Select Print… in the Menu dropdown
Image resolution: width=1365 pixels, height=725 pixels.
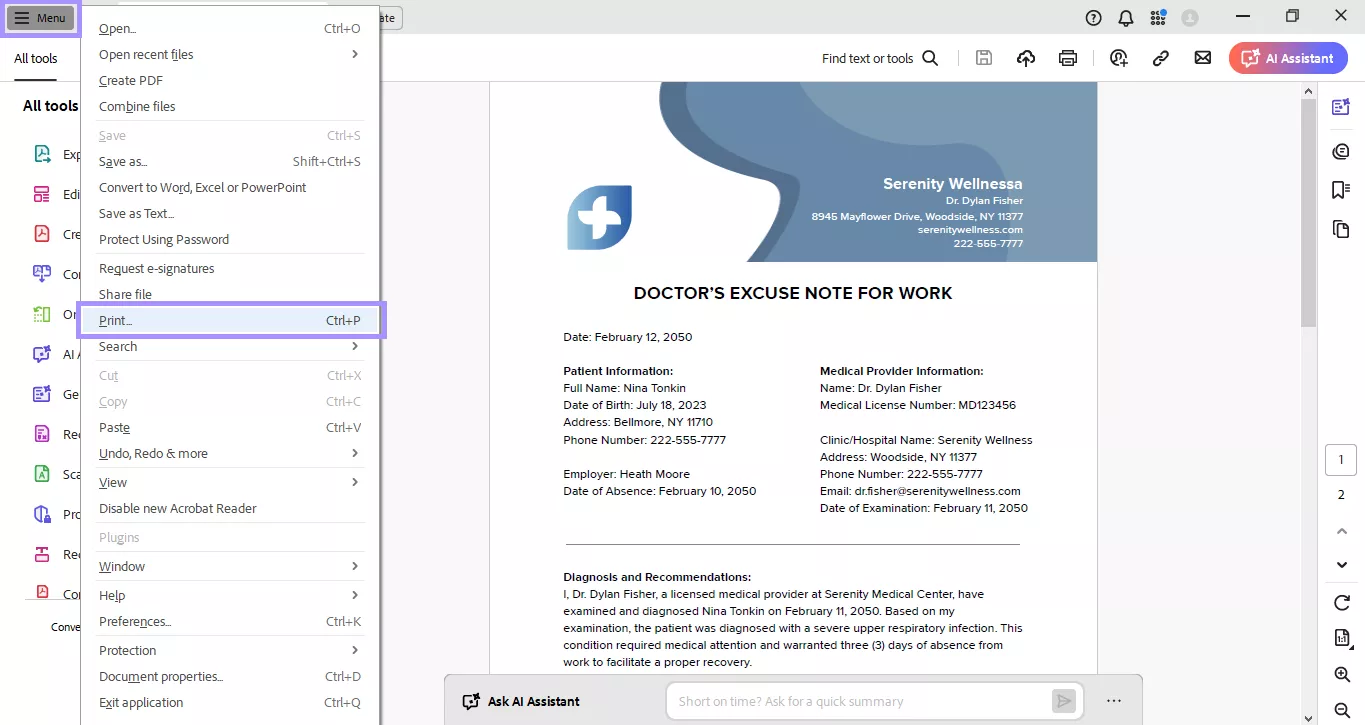point(230,320)
